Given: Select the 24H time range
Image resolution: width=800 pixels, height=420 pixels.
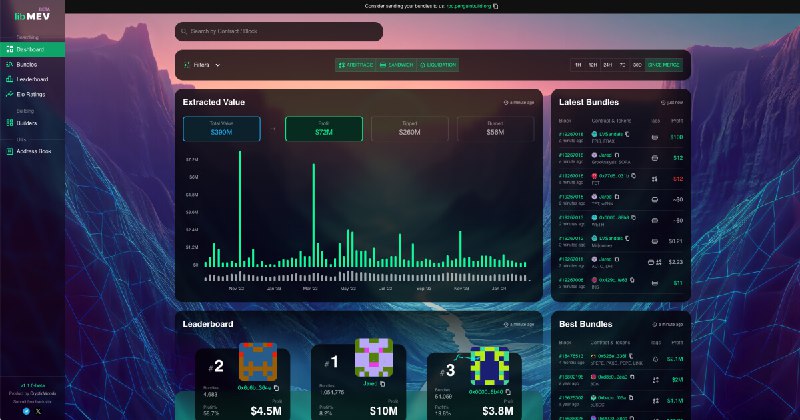Looking at the screenshot, I should pos(609,65).
